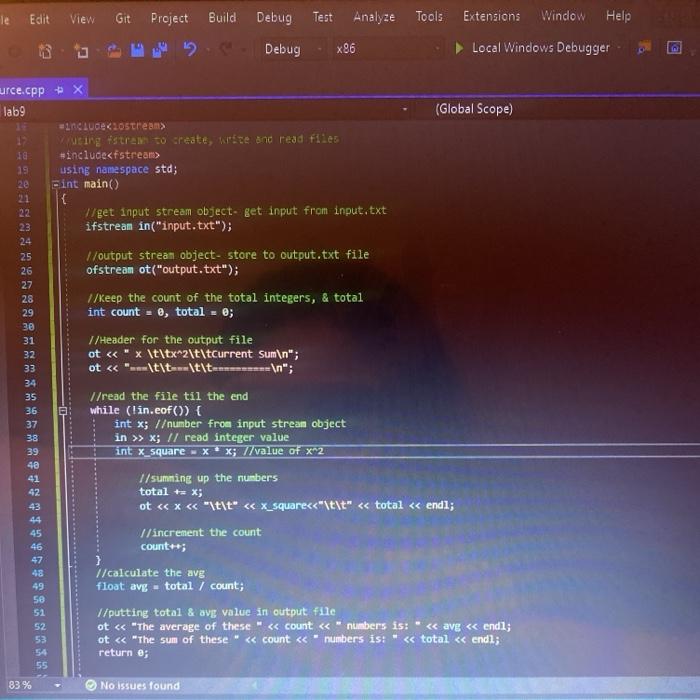
Task: Click the 'int main()' declaration text
Action: [90, 184]
